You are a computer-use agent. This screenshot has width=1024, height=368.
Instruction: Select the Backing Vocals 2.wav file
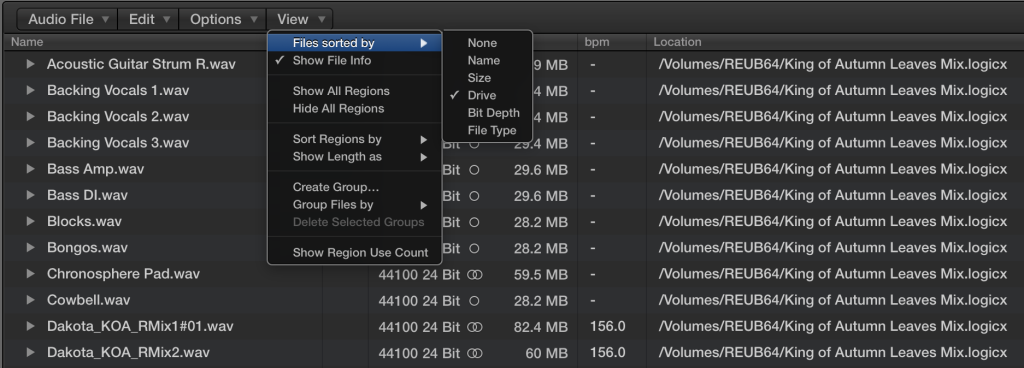point(118,116)
